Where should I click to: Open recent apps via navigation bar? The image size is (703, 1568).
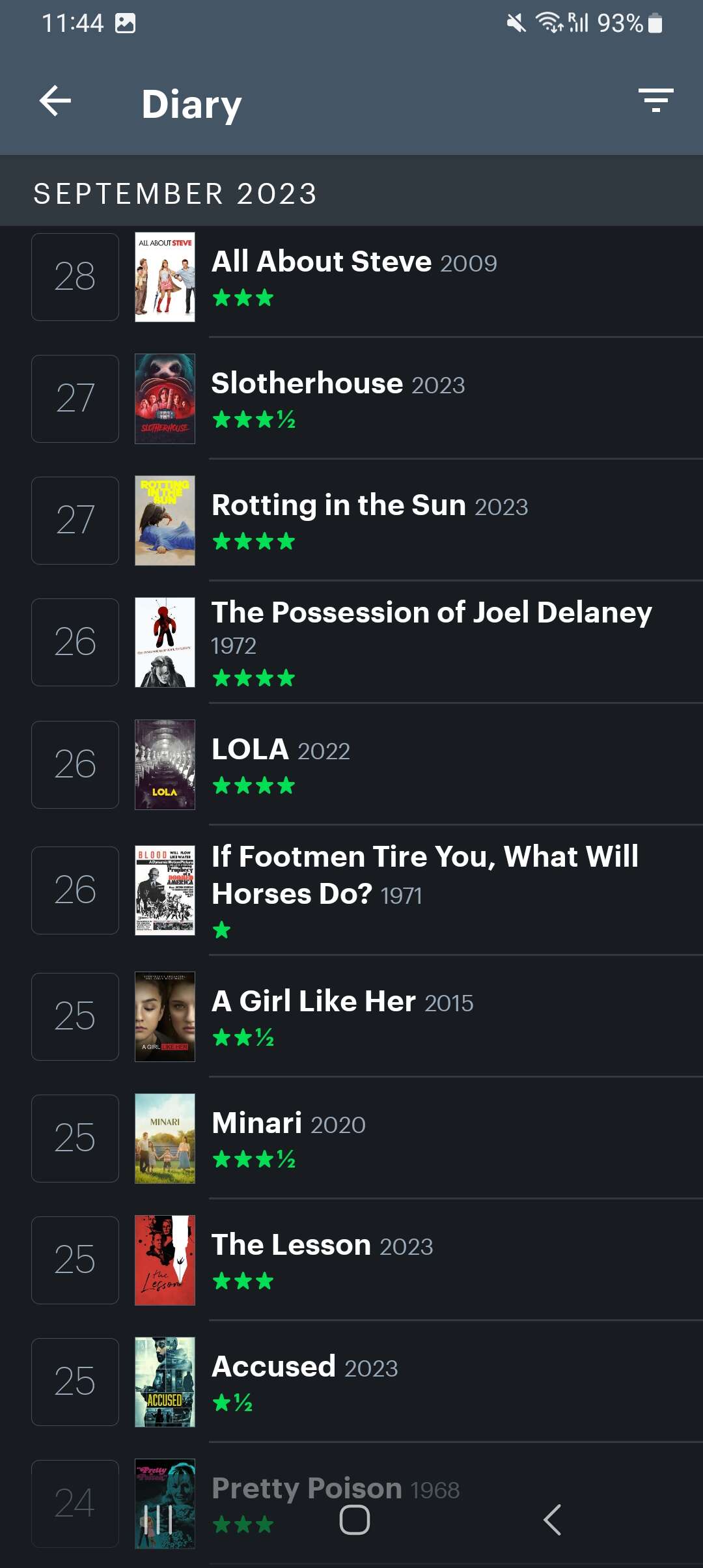point(158,1520)
